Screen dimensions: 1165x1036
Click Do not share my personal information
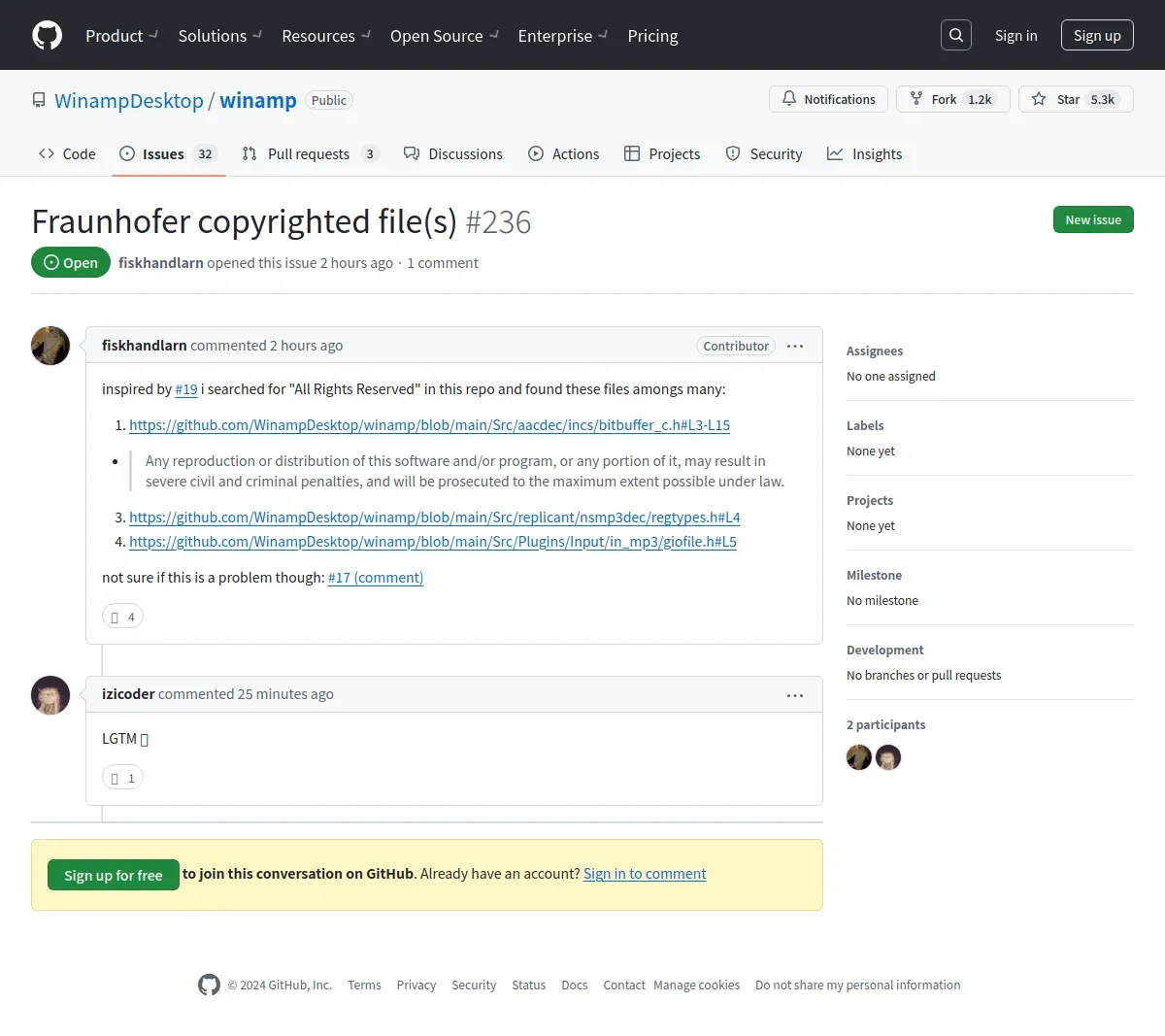click(x=858, y=985)
